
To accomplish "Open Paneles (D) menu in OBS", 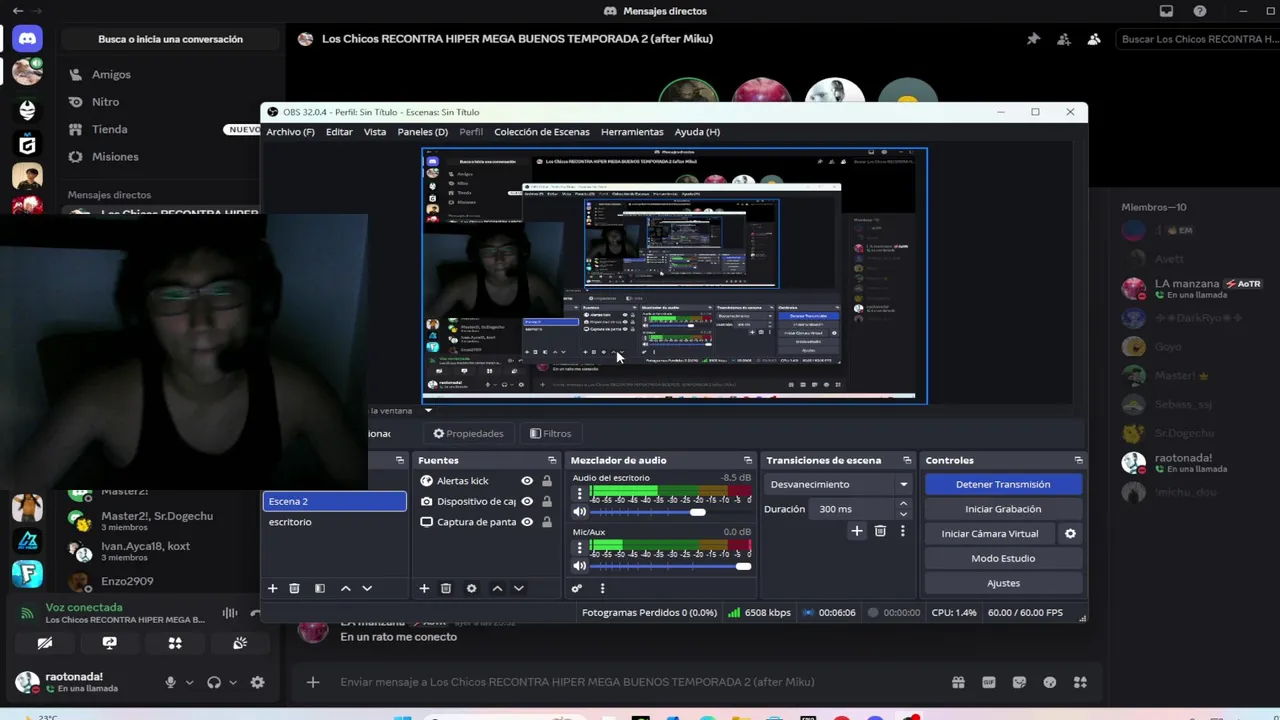I will click(422, 132).
